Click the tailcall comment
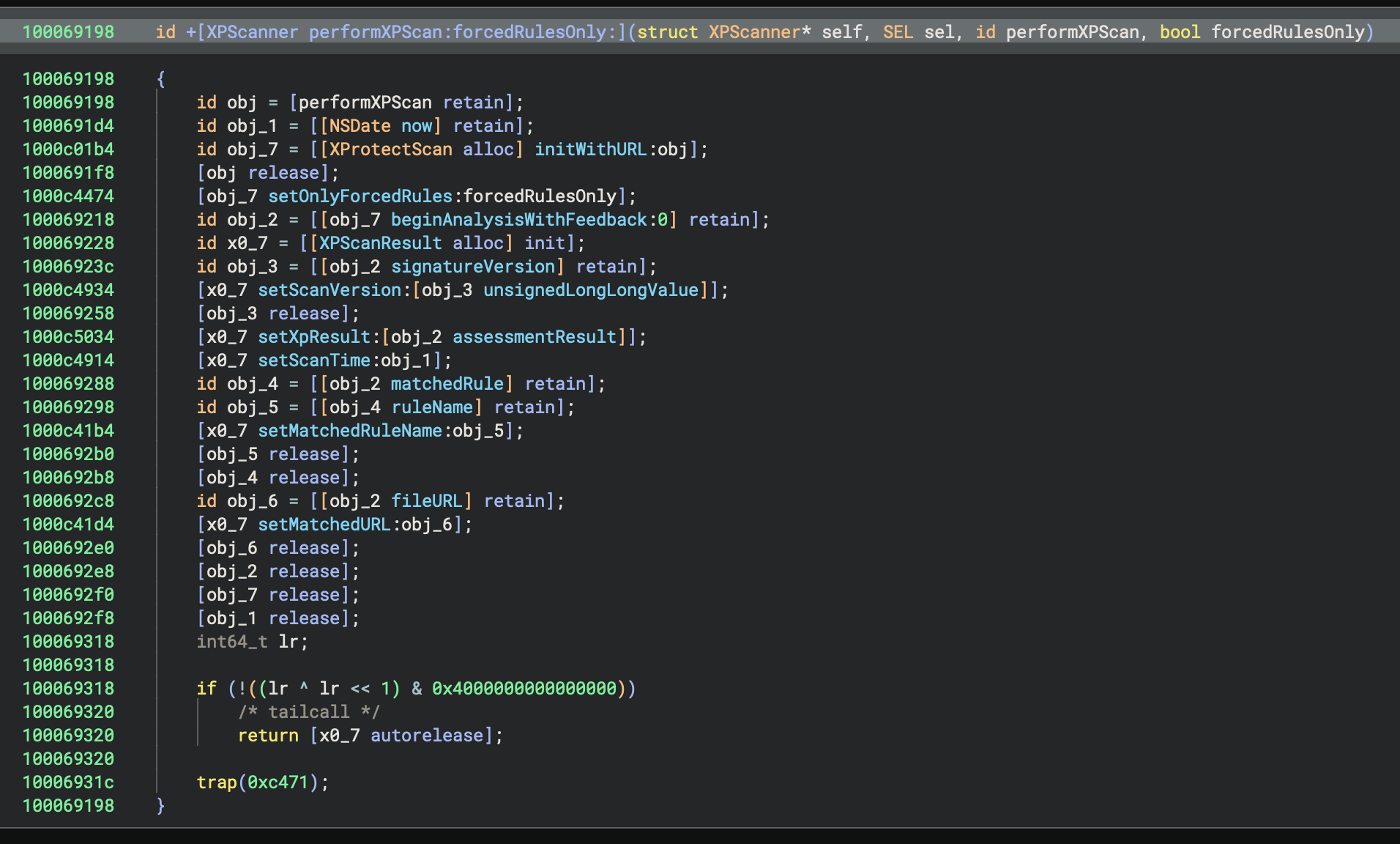1400x844 pixels. [x=308, y=712]
